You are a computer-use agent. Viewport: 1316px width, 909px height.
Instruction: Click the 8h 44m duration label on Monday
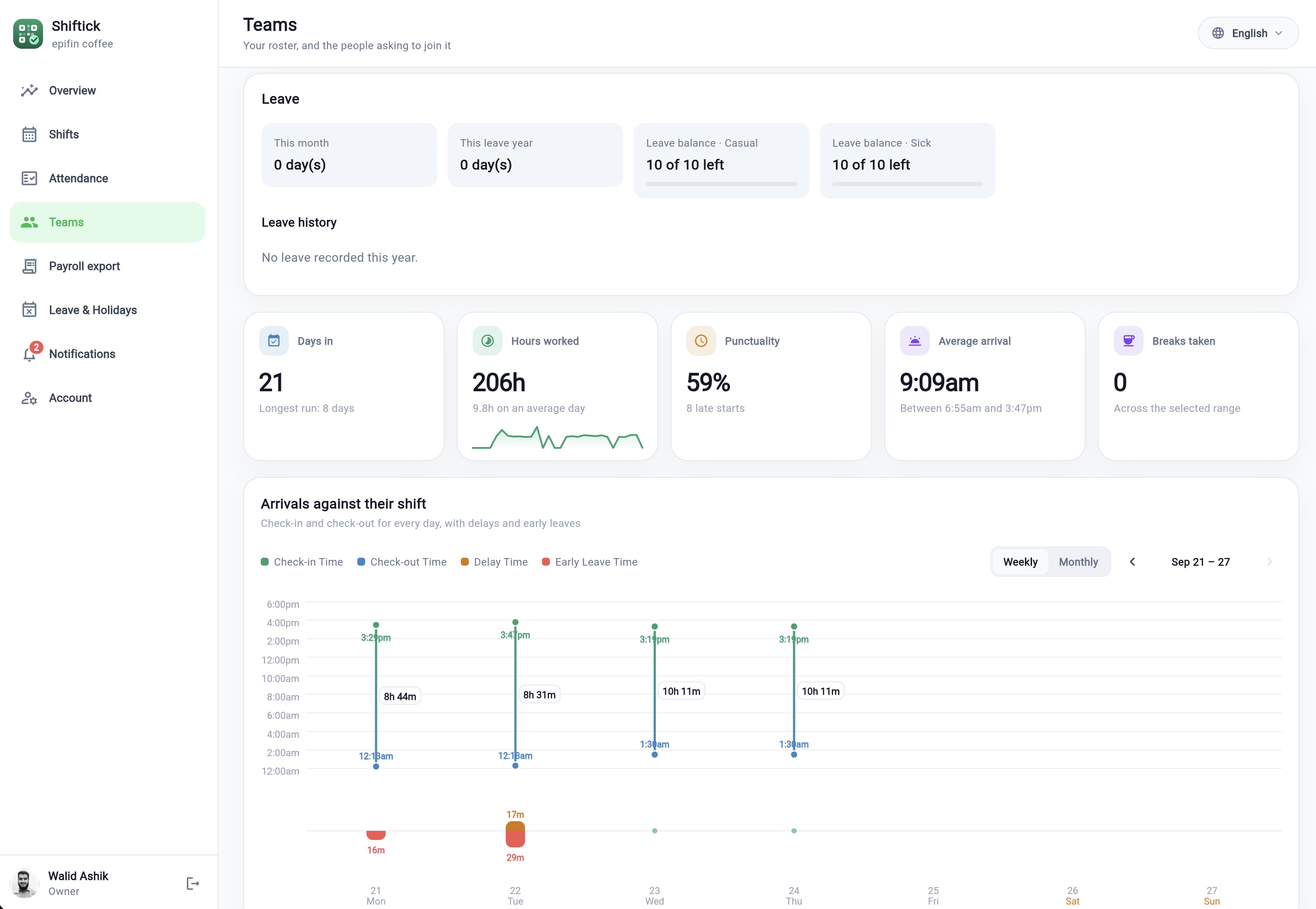coord(399,696)
